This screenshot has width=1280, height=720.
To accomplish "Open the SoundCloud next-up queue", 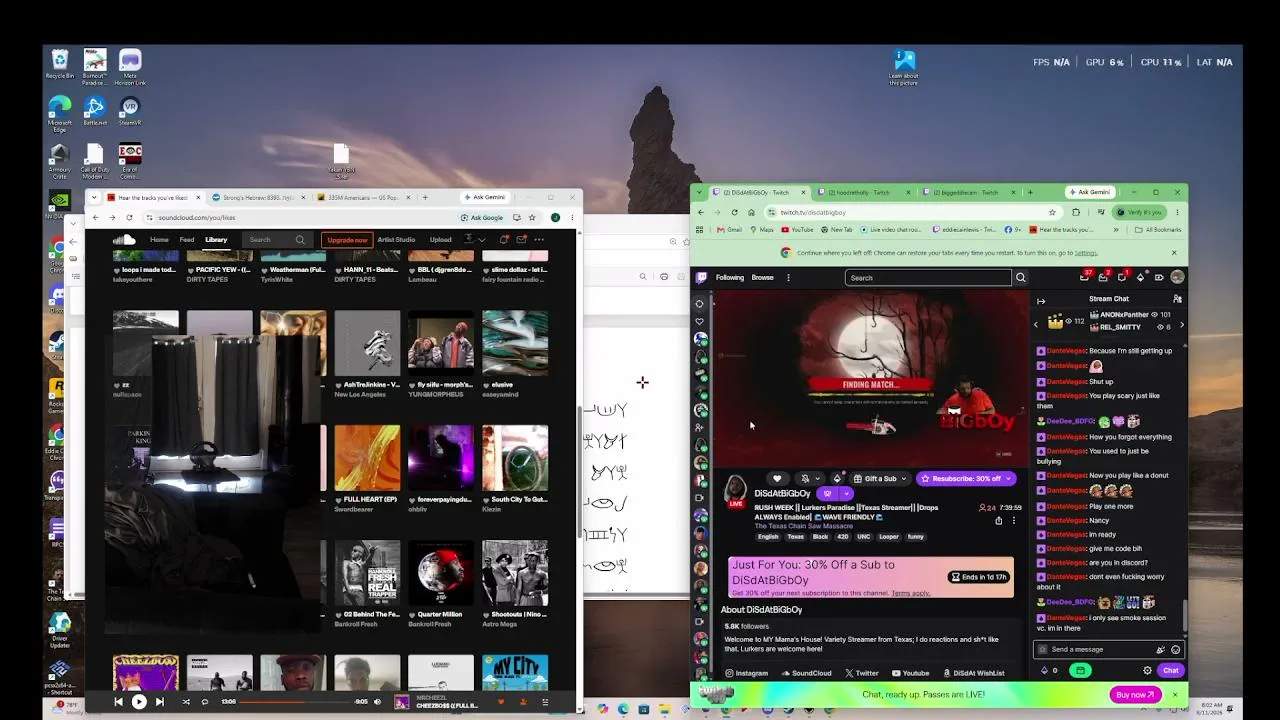I will (545, 702).
